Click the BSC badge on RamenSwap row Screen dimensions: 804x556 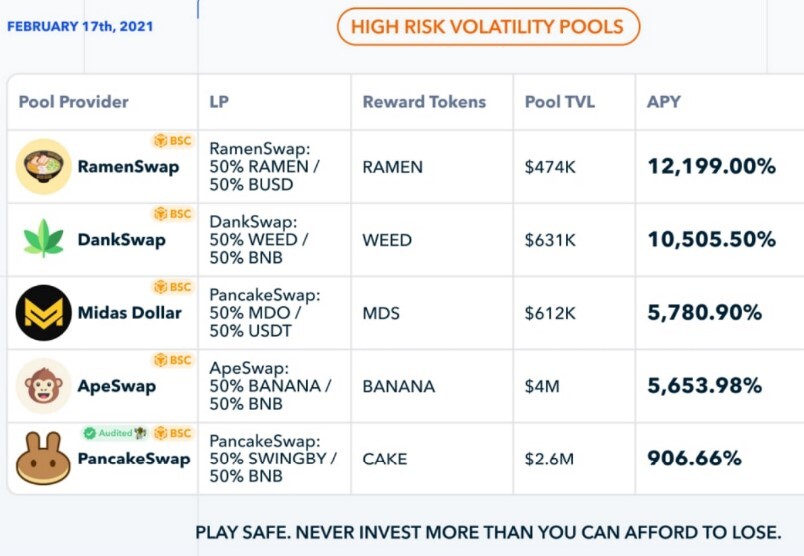(173, 141)
